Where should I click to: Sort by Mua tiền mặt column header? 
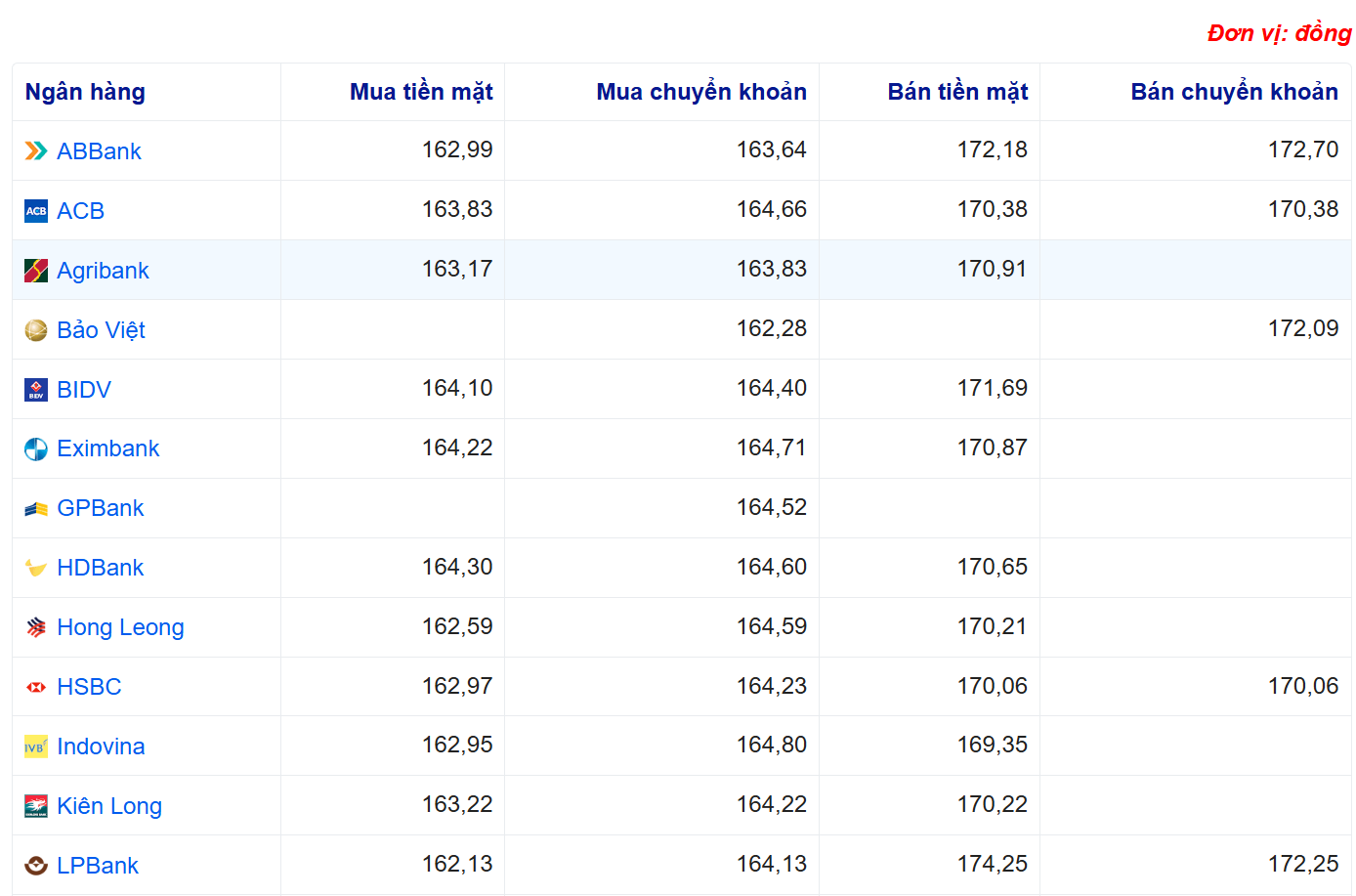421,92
